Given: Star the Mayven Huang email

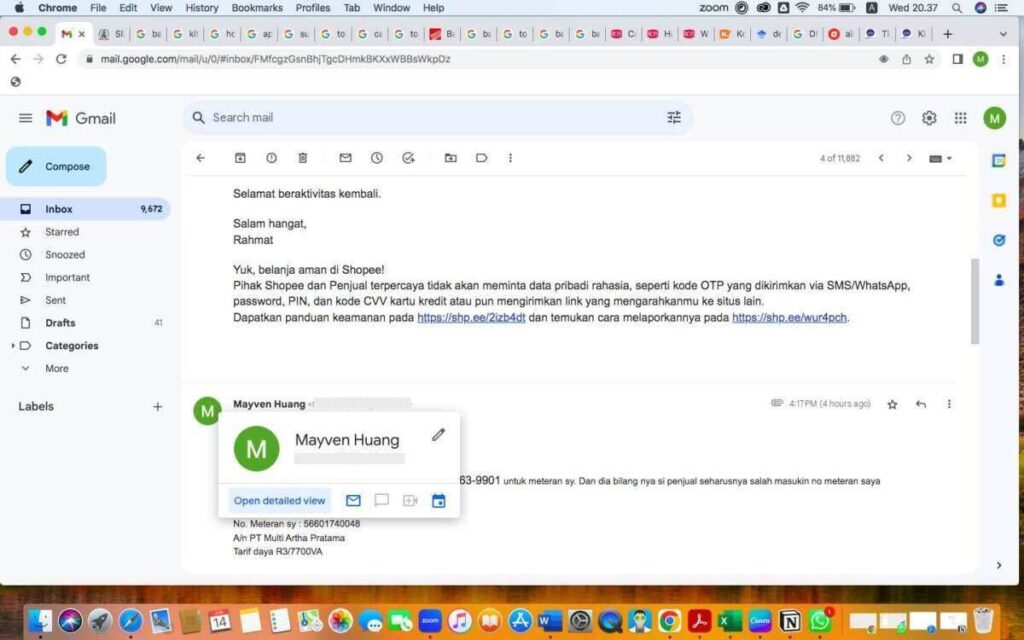Looking at the screenshot, I should point(891,403).
